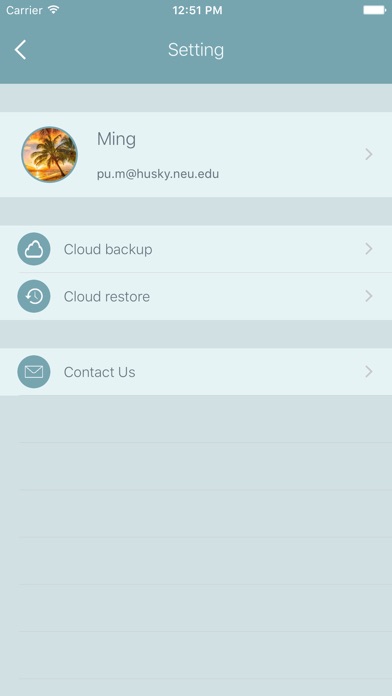Open Cloud backup chevron arrow

(368, 249)
